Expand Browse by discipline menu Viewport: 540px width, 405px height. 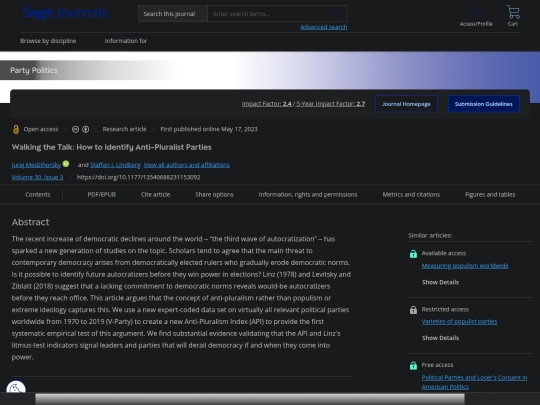click(x=48, y=41)
